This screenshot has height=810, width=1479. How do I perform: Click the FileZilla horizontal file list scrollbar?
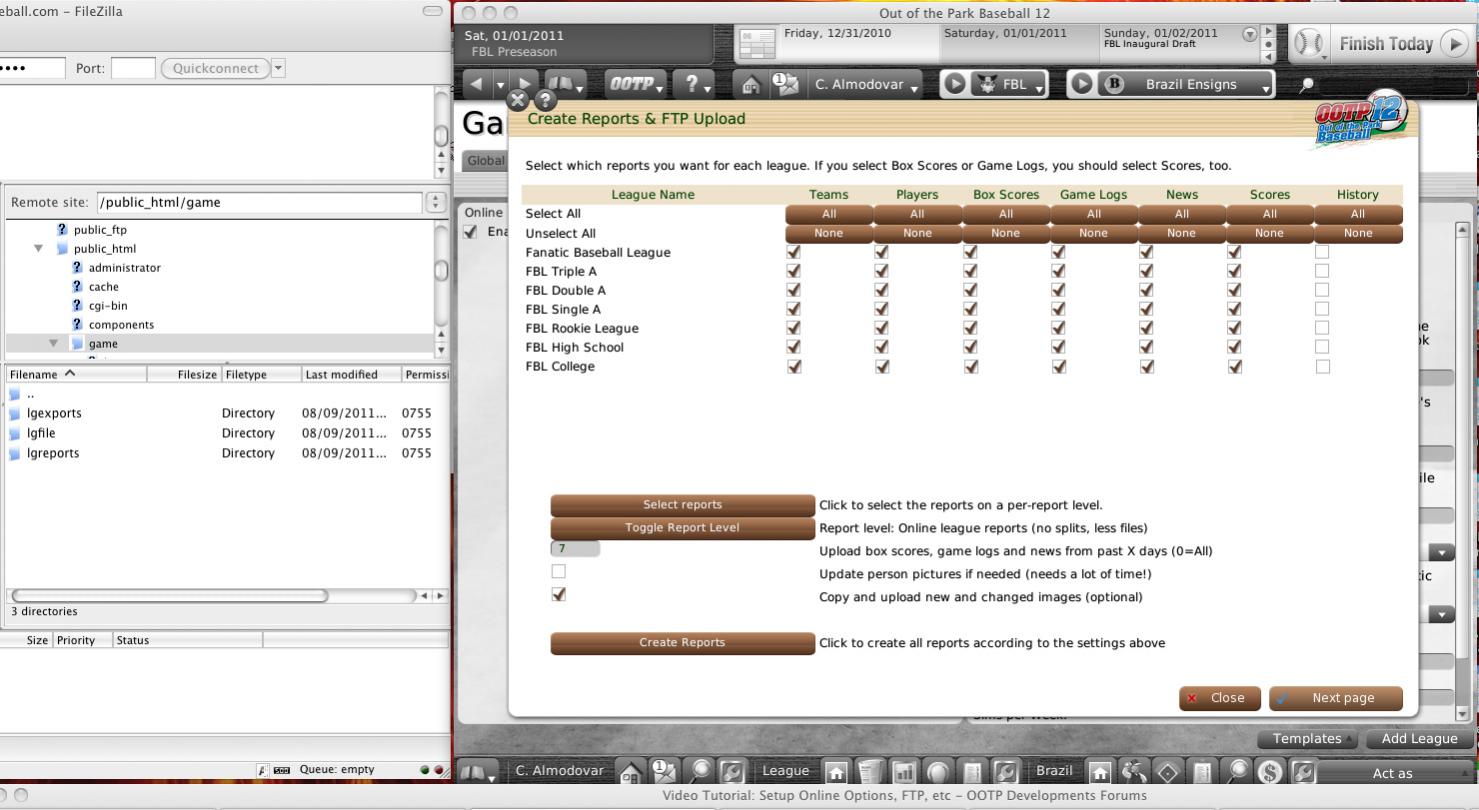coord(168,595)
